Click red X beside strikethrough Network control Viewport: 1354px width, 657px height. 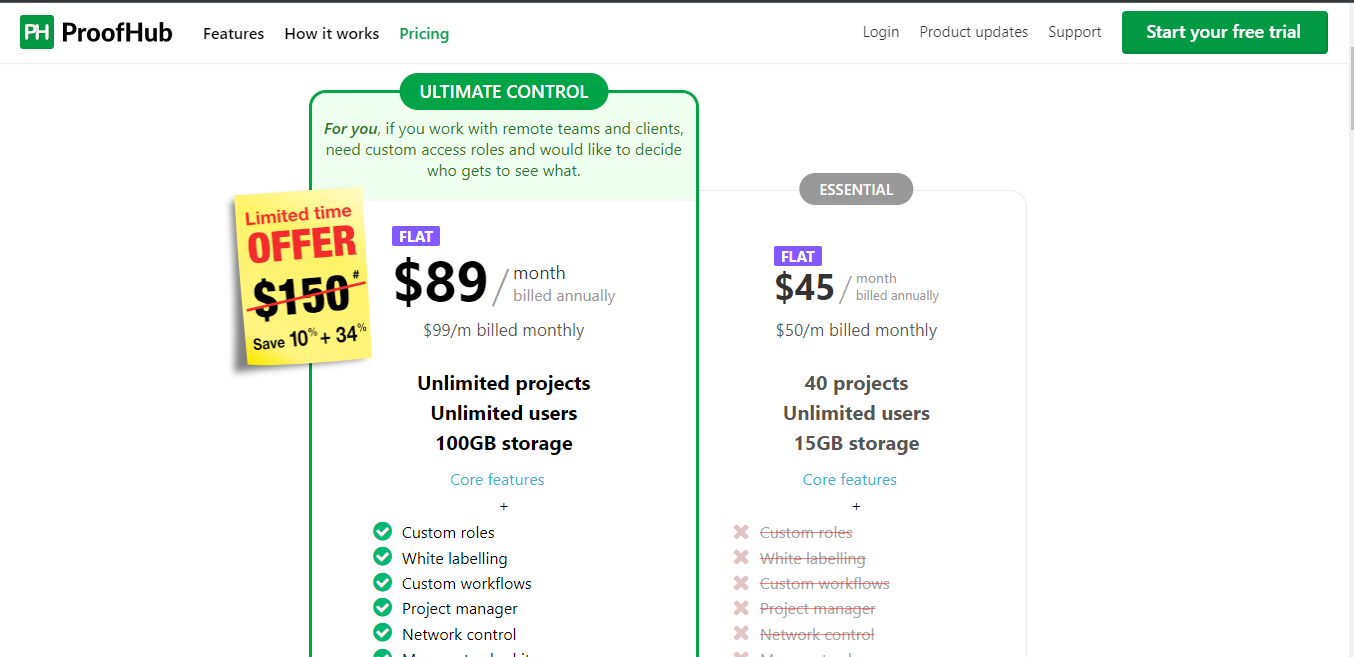[741, 634]
